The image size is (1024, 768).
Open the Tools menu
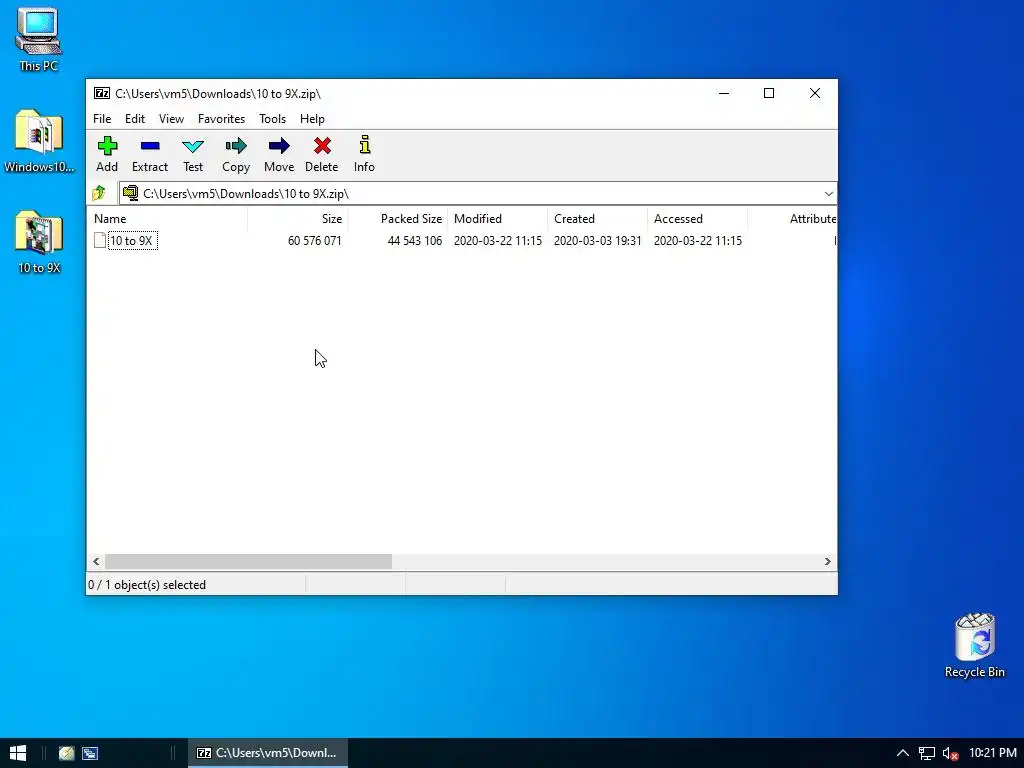[272, 119]
